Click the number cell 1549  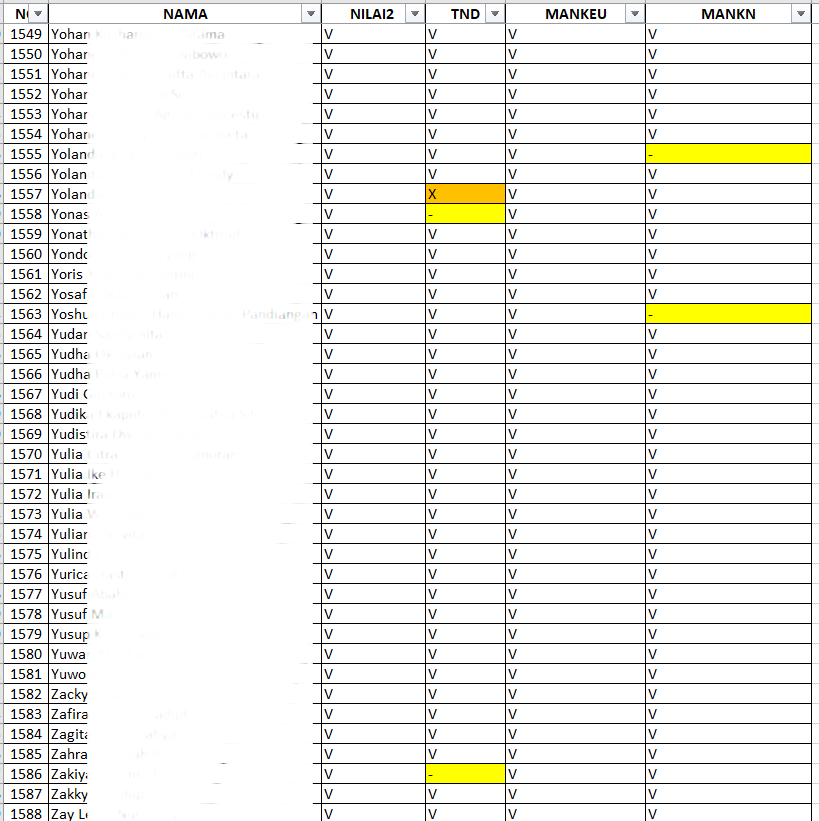[x=26, y=34]
